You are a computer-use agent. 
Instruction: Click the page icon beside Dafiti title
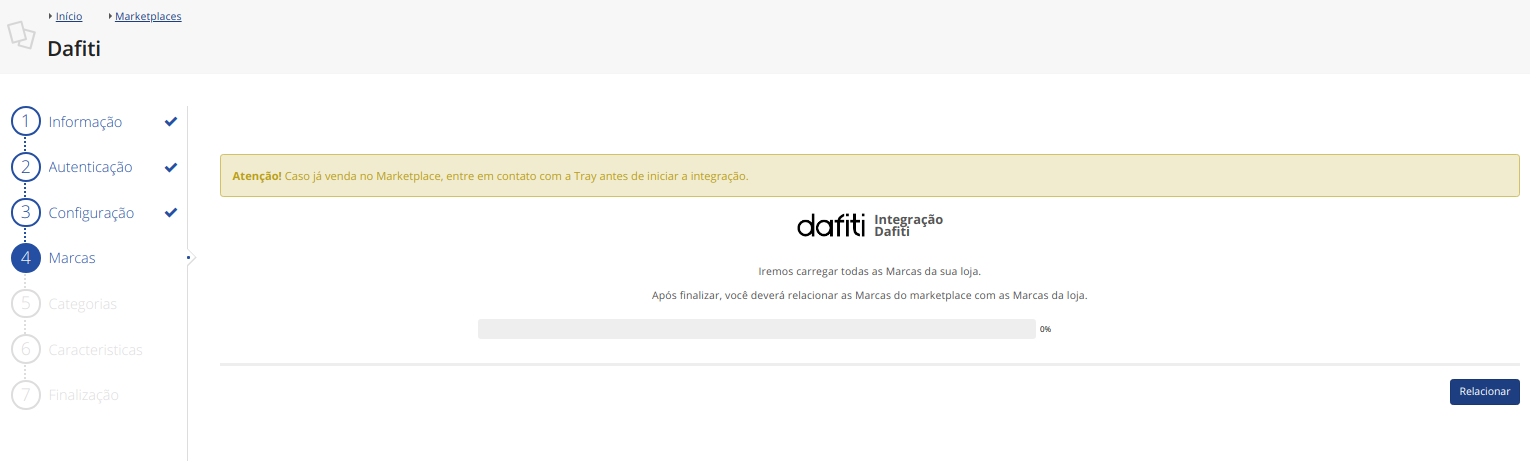pyautogui.click(x=21, y=33)
